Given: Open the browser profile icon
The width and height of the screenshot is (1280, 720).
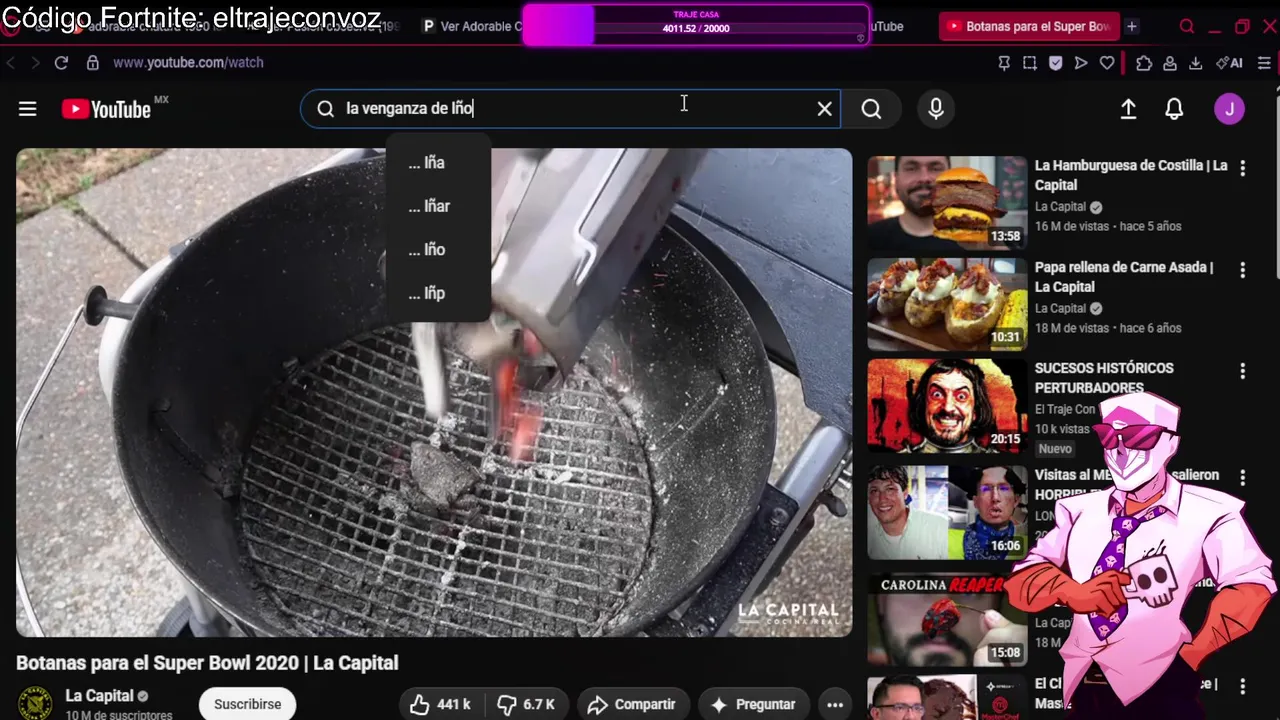Looking at the screenshot, I should [1169, 62].
